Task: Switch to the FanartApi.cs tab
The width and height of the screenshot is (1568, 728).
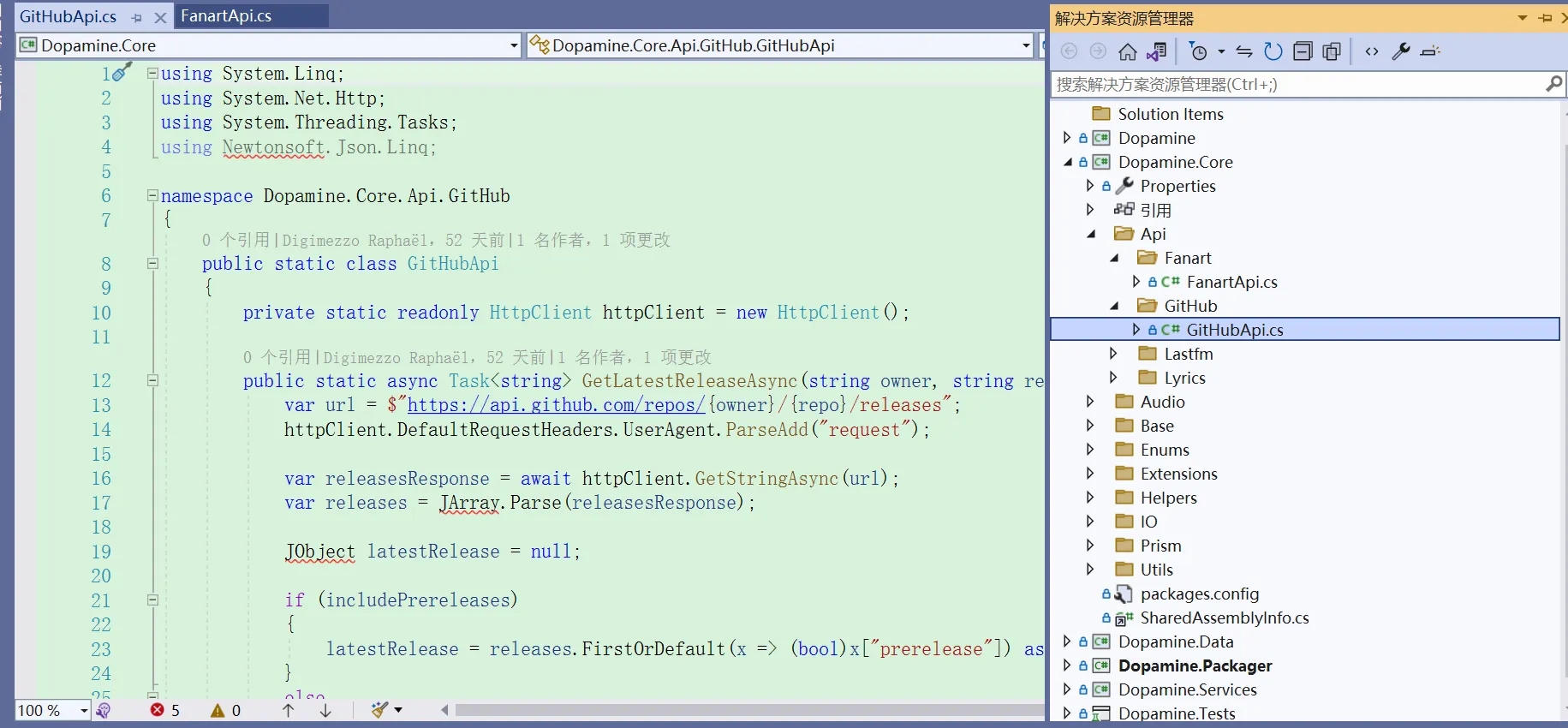Action: pyautogui.click(x=226, y=16)
